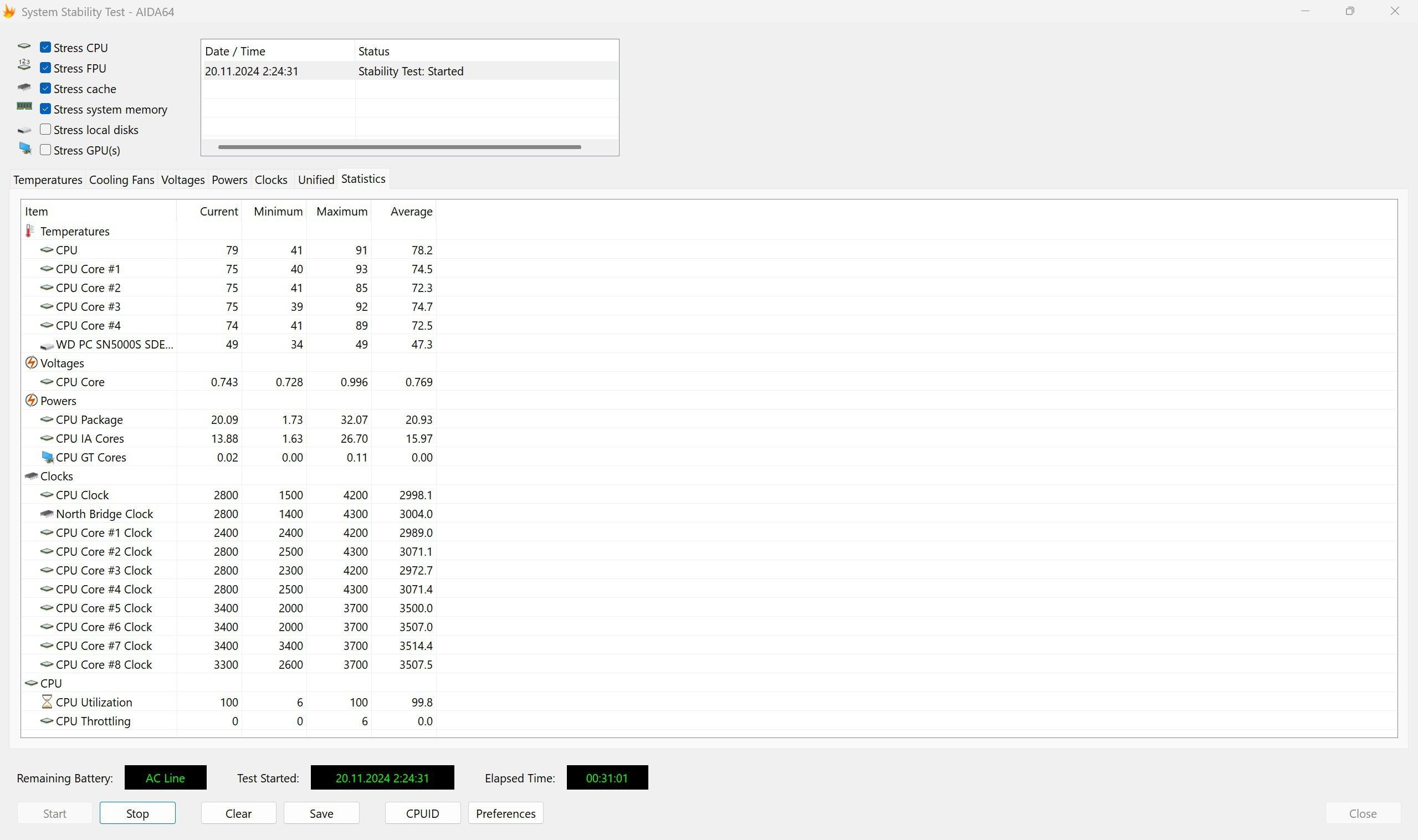
Task: Click the lightning icon next to Powers
Action: (31, 401)
